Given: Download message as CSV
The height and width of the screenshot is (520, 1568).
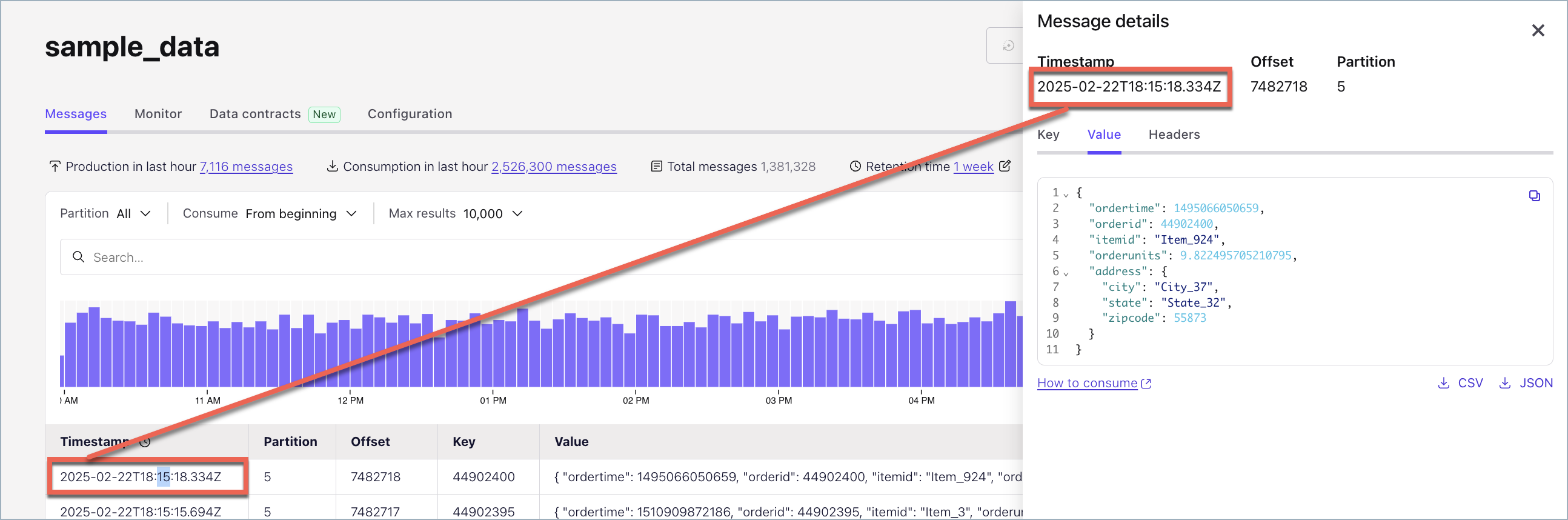Looking at the screenshot, I should pyautogui.click(x=1460, y=383).
